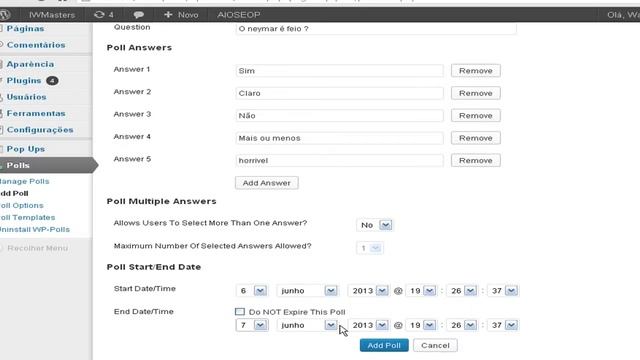Click Answer 2 field containing Claro
640x360 pixels.
[x=340, y=93]
